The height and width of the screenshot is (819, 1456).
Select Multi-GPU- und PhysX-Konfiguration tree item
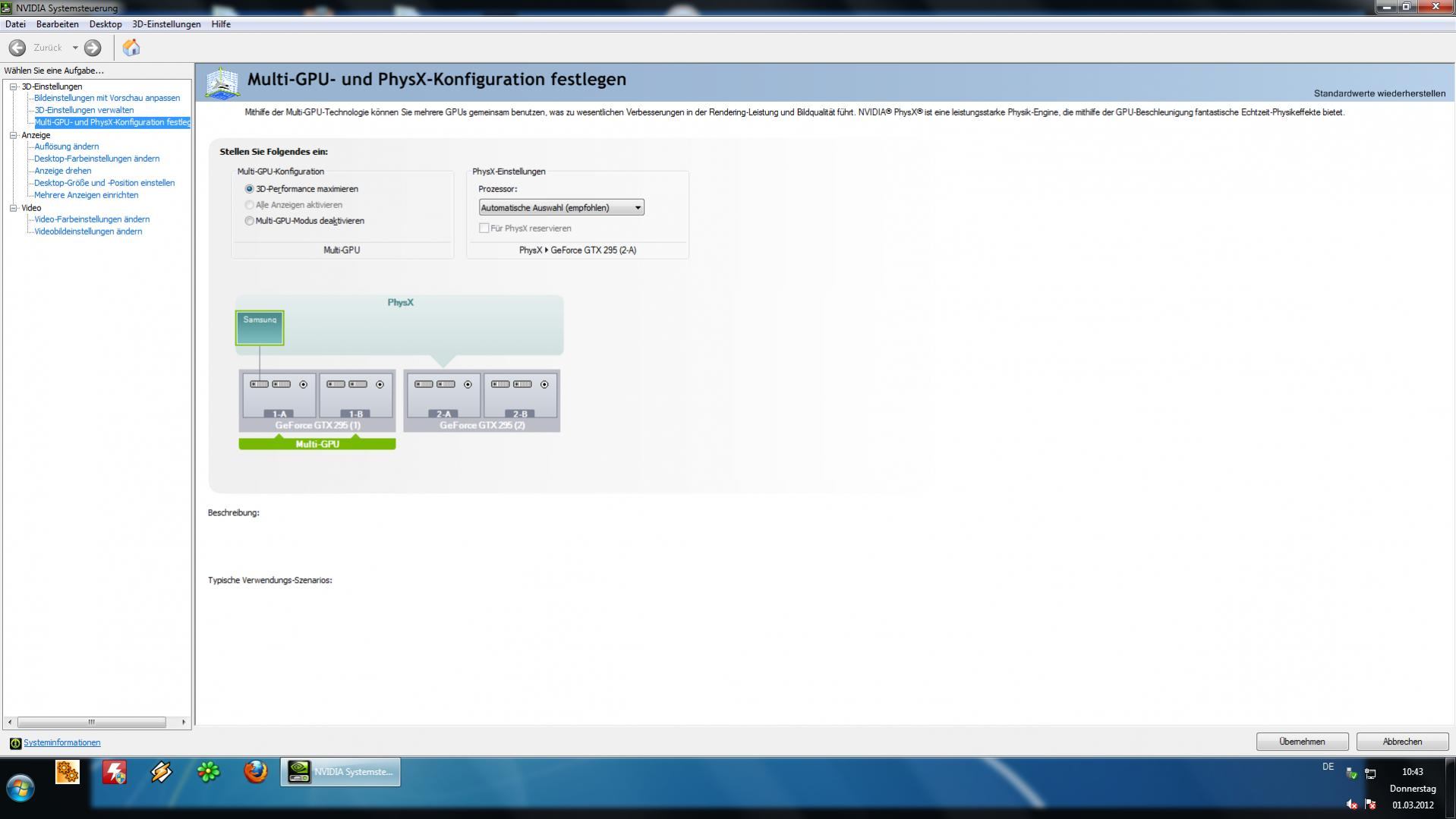[x=112, y=122]
